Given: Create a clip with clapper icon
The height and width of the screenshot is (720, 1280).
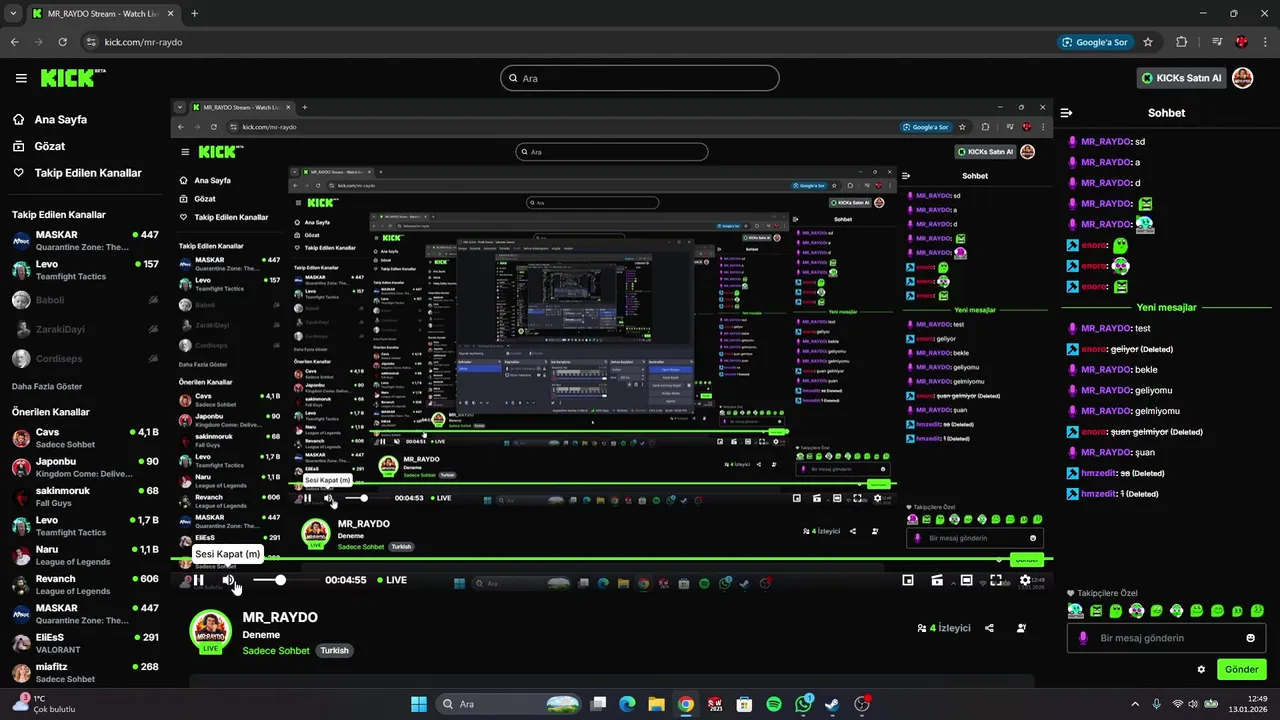Looking at the screenshot, I should pos(937,580).
